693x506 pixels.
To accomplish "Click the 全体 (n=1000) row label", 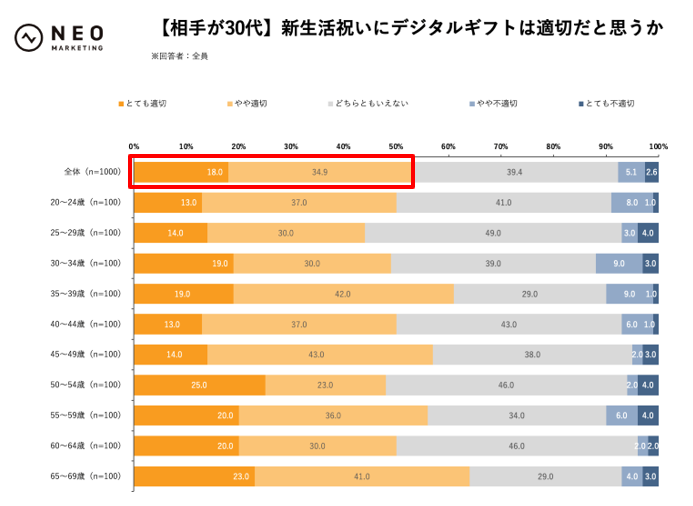I will point(92,172).
